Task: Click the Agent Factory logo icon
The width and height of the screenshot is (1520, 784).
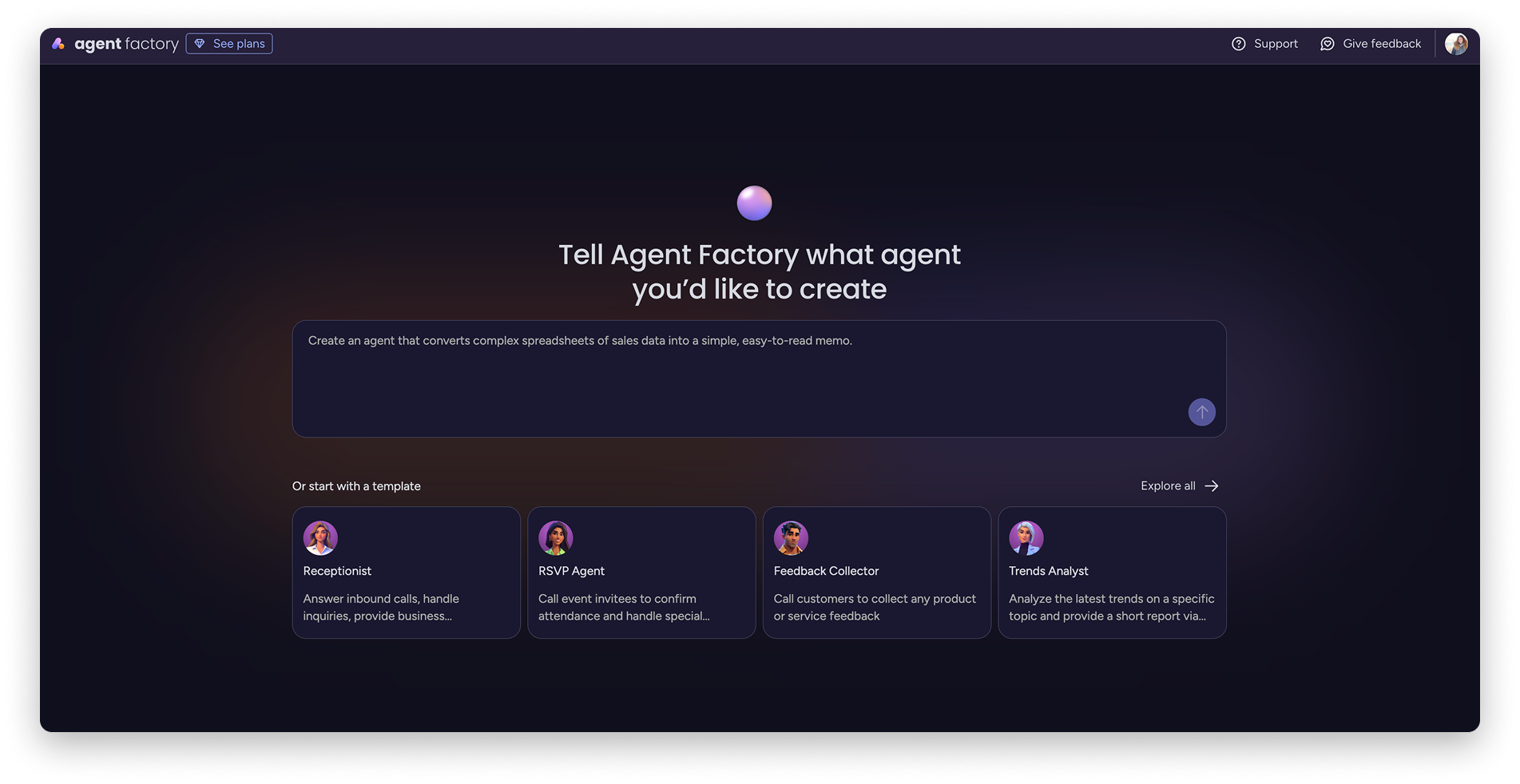Action: (x=58, y=44)
